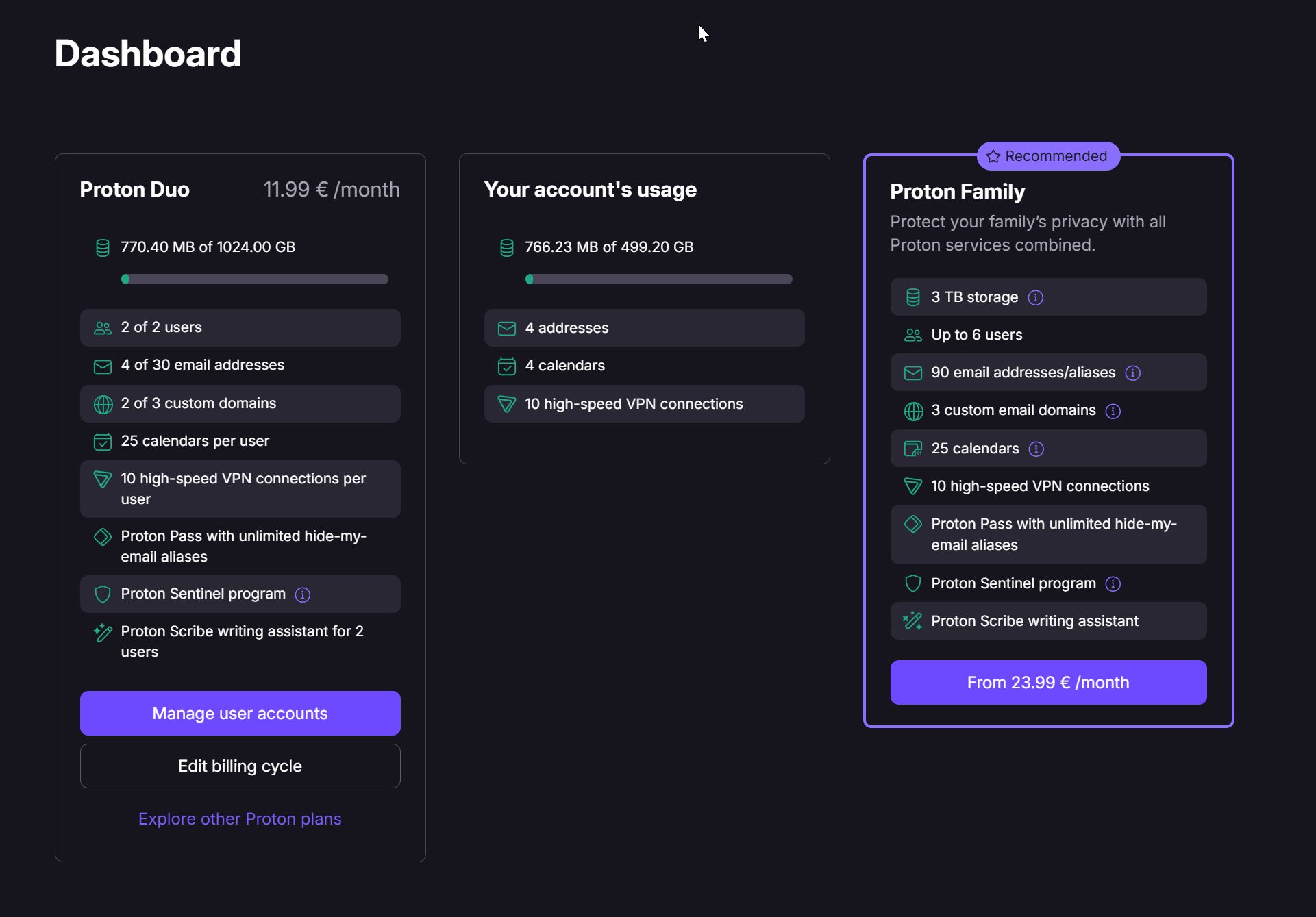Click Proton Duo plan title

pyautogui.click(x=135, y=190)
